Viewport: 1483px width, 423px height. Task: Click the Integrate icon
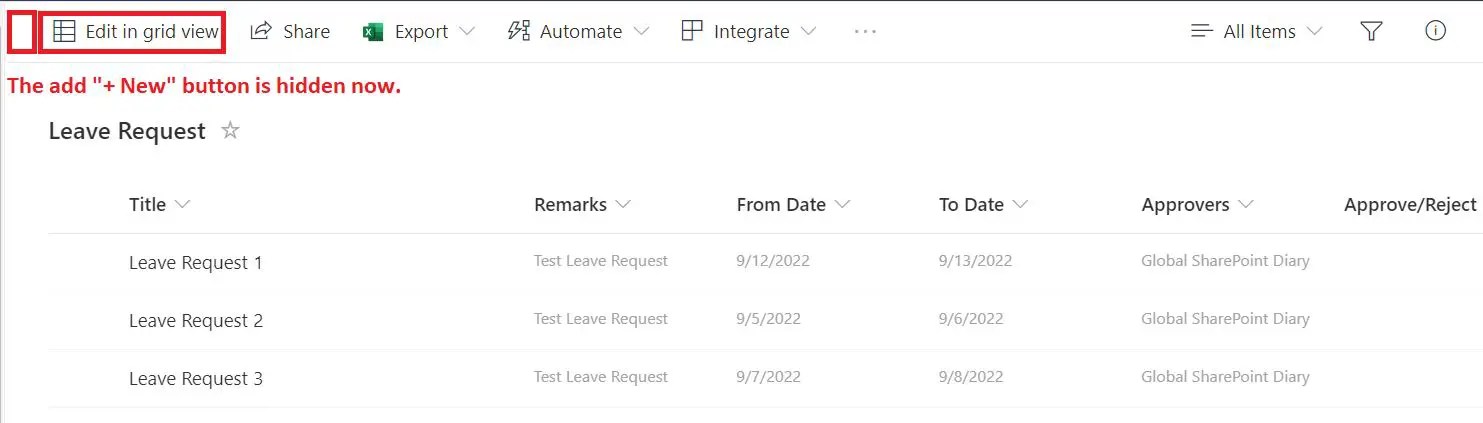(692, 32)
